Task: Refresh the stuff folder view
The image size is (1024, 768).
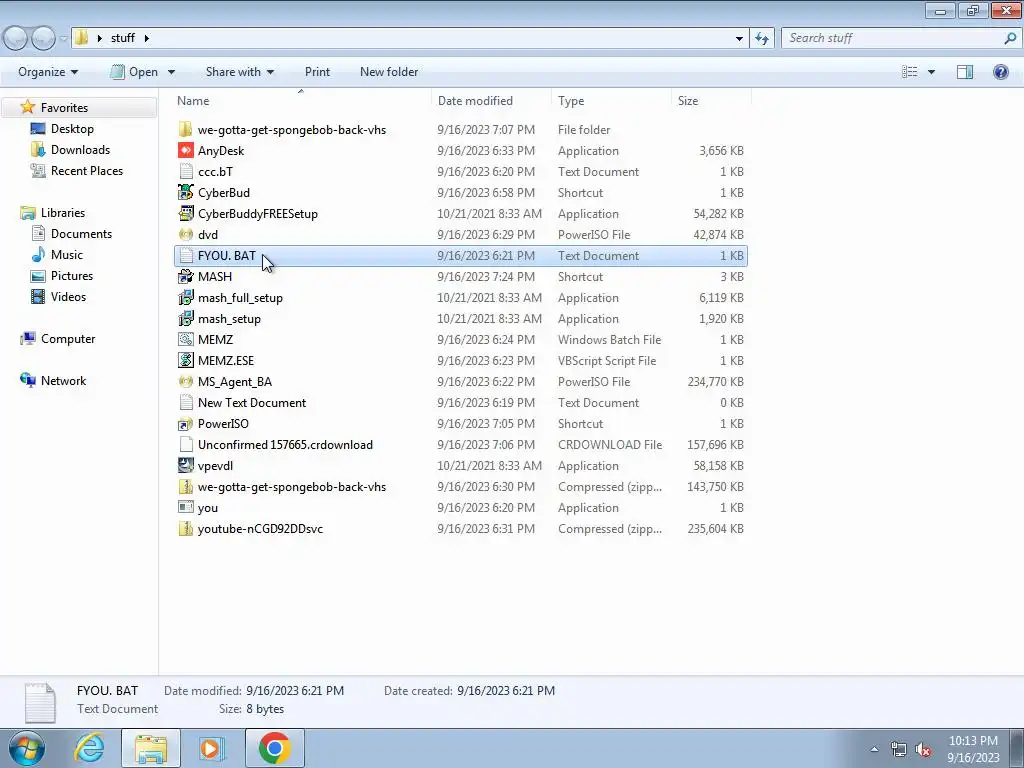Action: click(761, 39)
